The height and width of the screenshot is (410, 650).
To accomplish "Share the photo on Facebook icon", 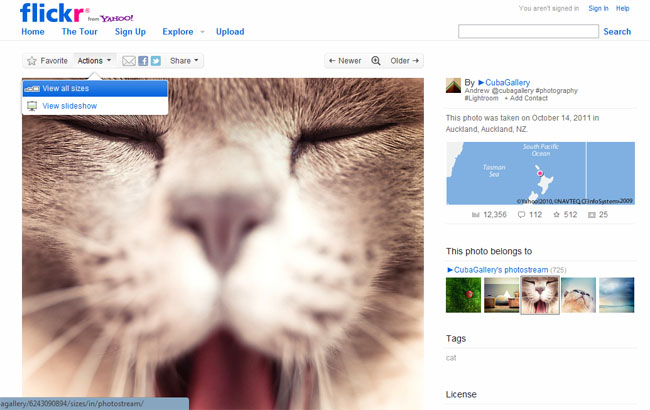I will click(142, 61).
